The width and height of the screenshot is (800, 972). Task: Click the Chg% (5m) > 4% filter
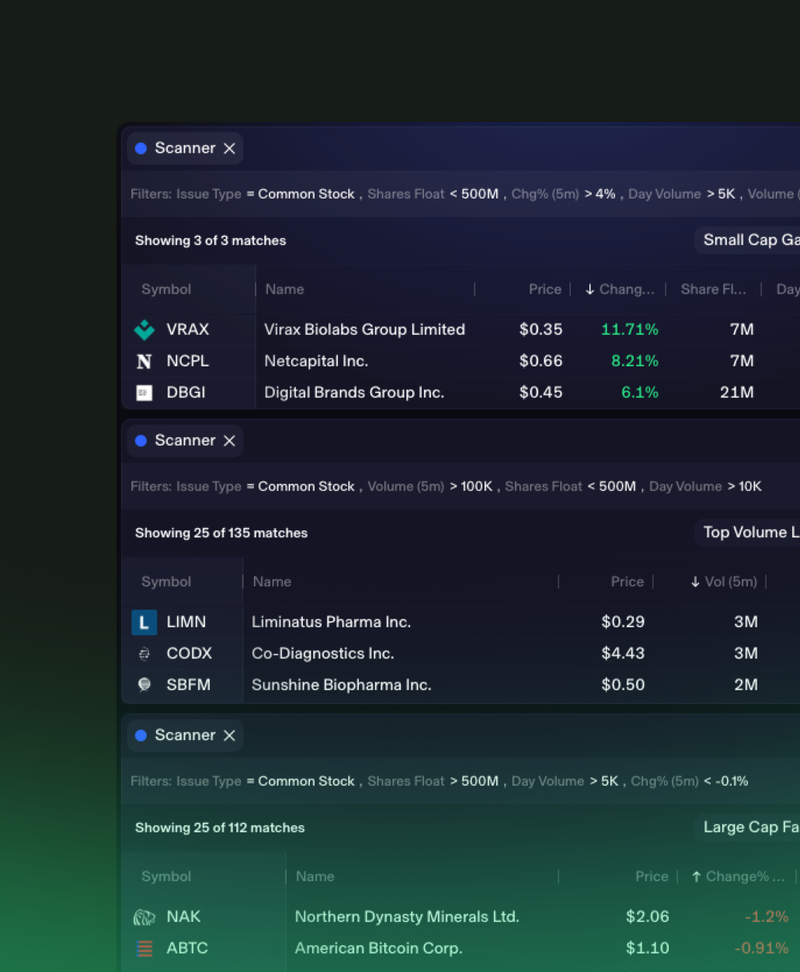click(563, 194)
